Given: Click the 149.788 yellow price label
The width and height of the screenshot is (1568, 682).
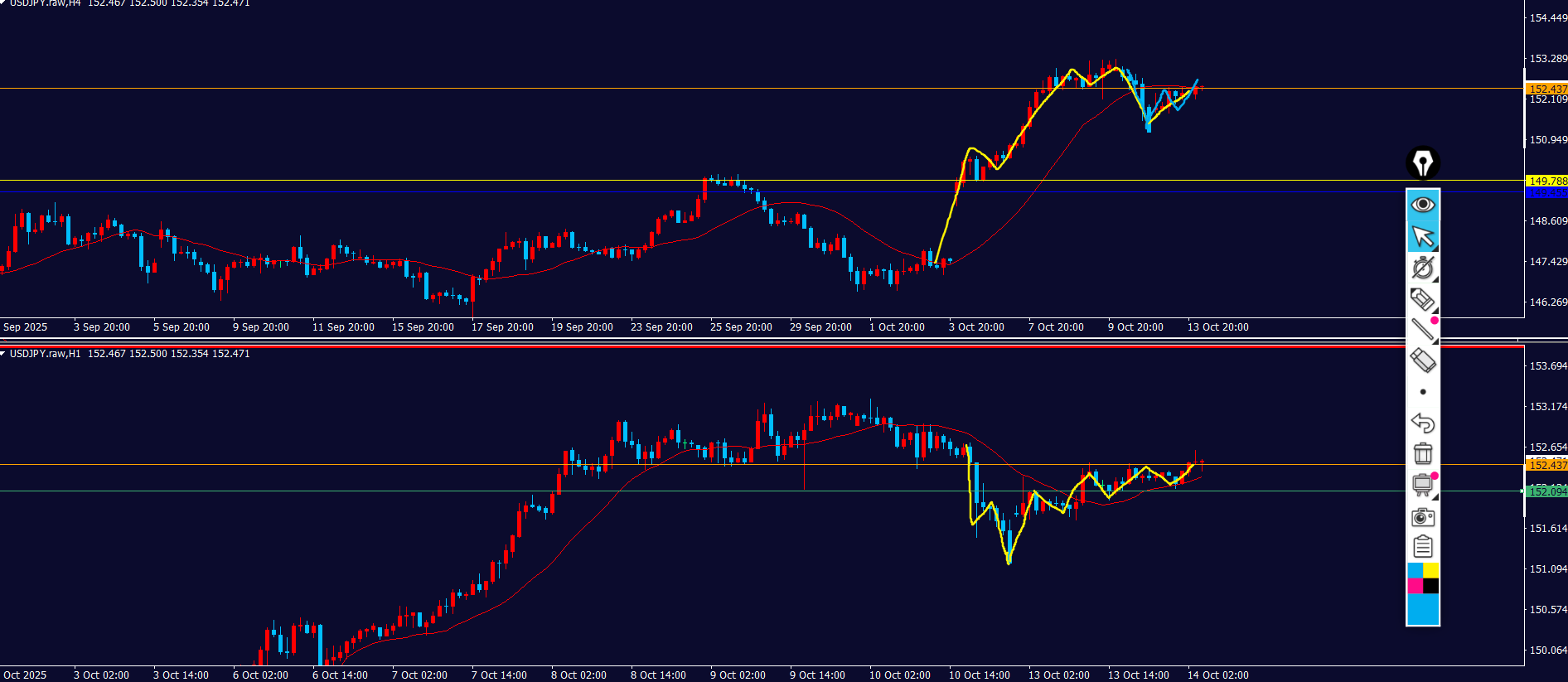Looking at the screenshot, I should pos(1546,181).
